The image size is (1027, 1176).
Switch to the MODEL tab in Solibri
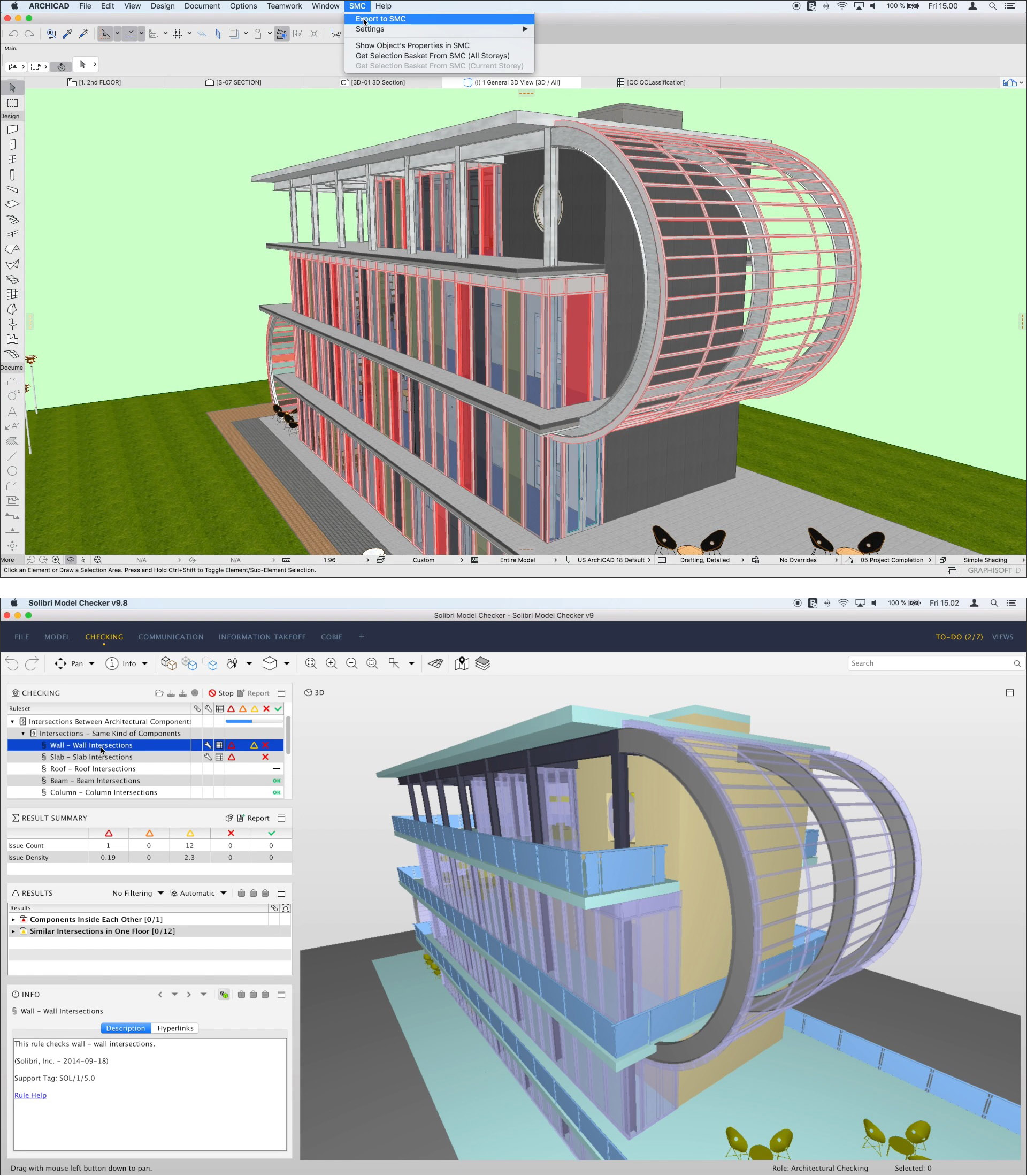(57, 637)
